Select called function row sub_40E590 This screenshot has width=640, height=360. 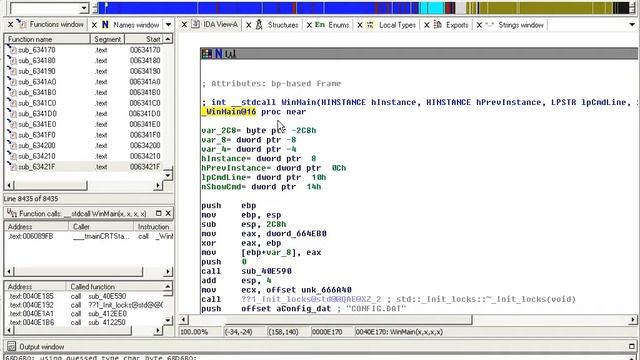point(84,296)
